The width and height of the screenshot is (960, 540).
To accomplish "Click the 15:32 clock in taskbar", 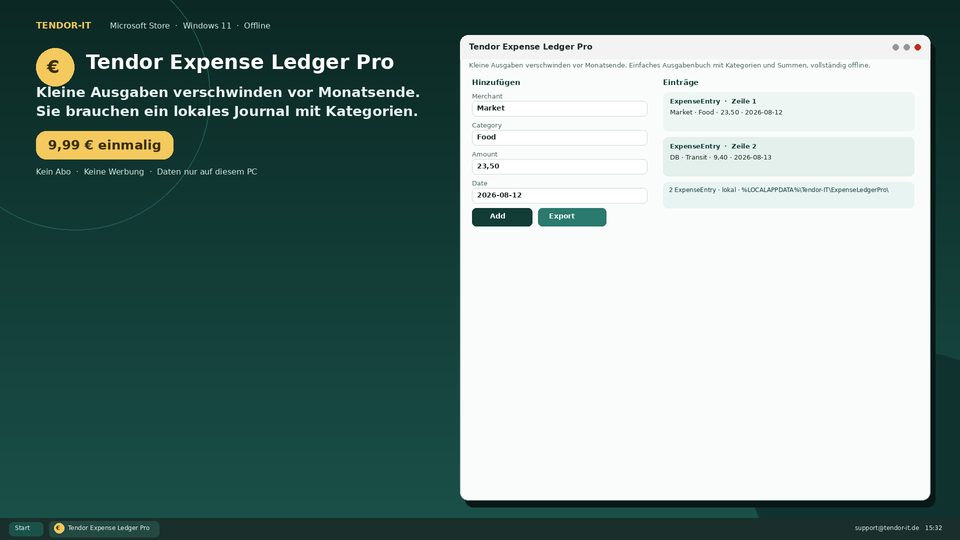I will 934,528.
